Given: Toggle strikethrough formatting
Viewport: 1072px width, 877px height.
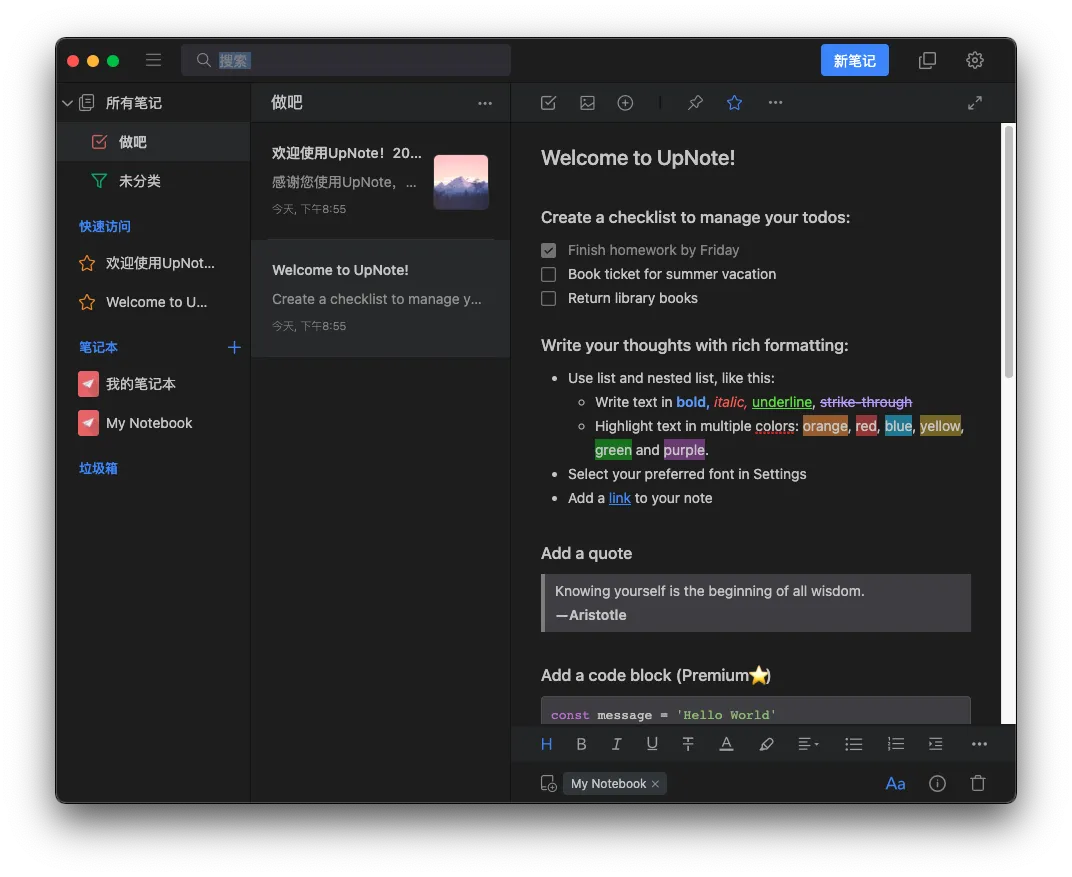Looking at the screenshot, I should 688,744.
